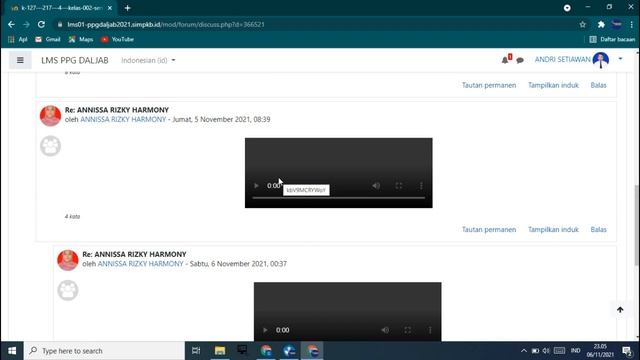The image size is (640, 360).
Task: Go forward in the browser
Action: 26,24
